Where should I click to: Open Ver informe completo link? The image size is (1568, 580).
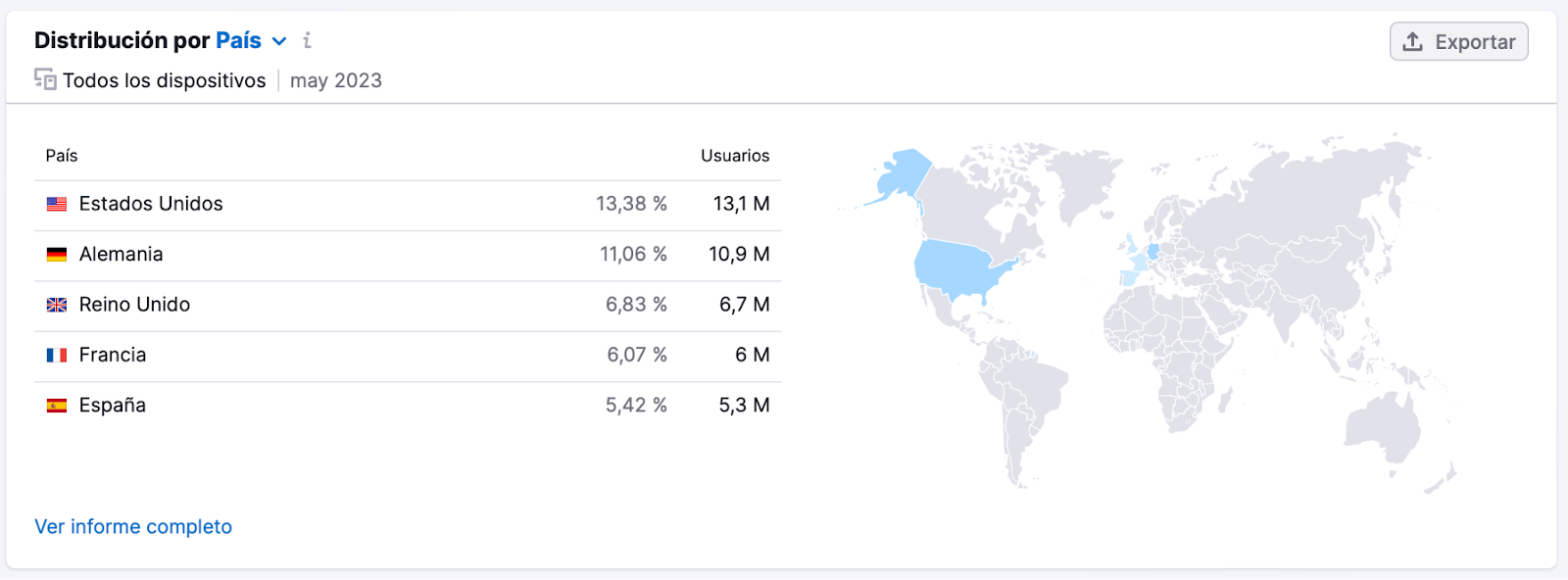click(x=133, y=526)
